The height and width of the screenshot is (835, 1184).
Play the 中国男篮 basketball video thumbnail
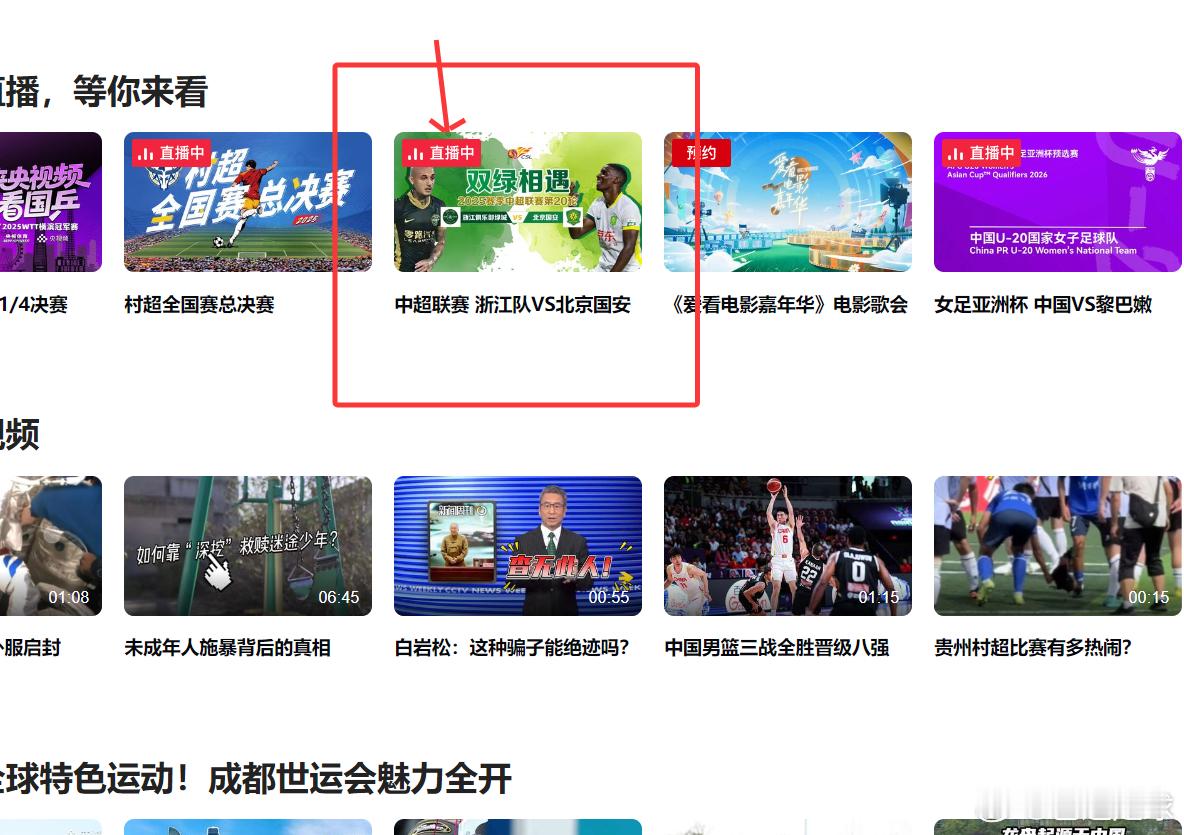788,546
